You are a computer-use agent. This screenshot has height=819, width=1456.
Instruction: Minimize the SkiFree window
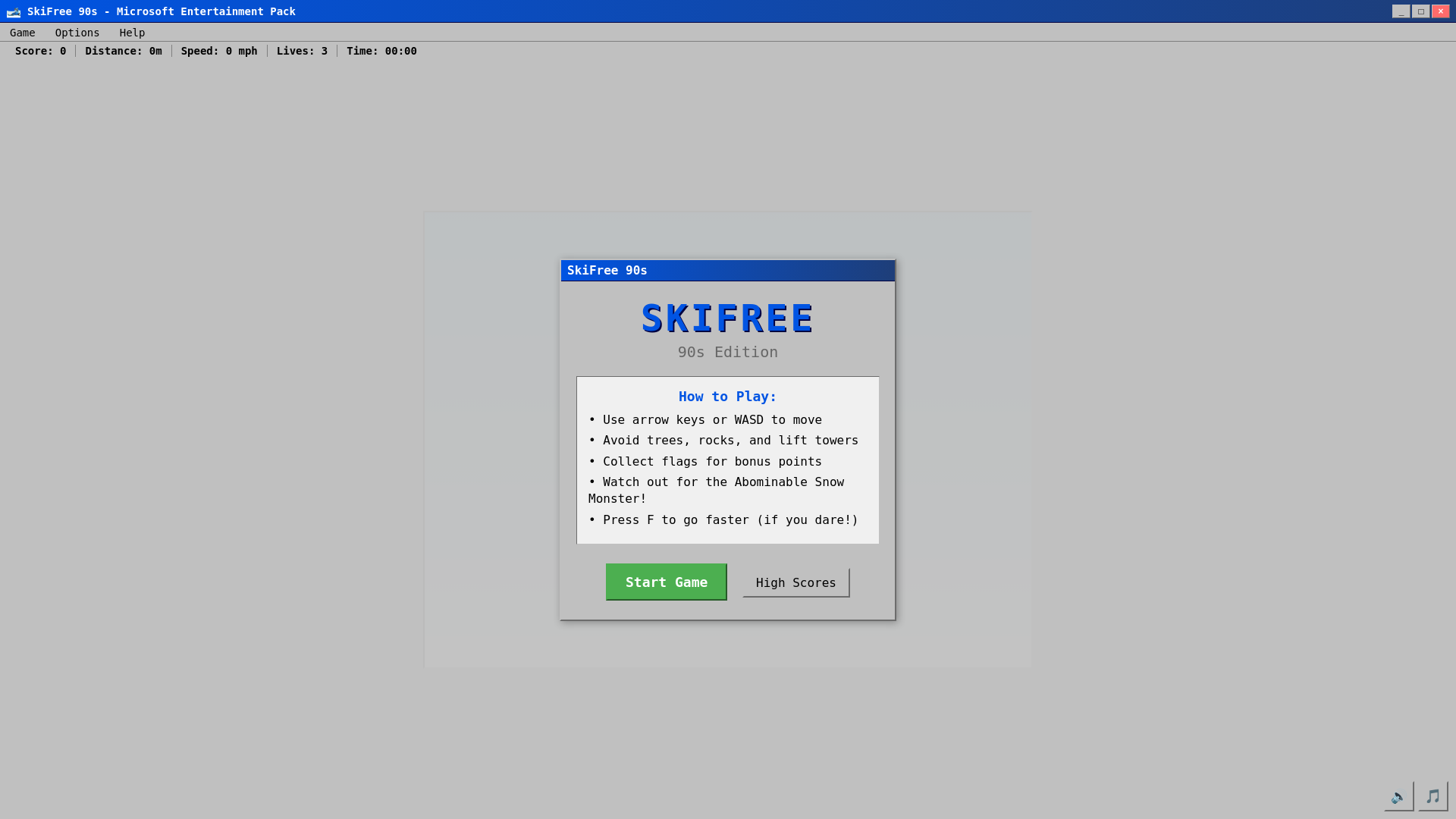click(1401, 11)
